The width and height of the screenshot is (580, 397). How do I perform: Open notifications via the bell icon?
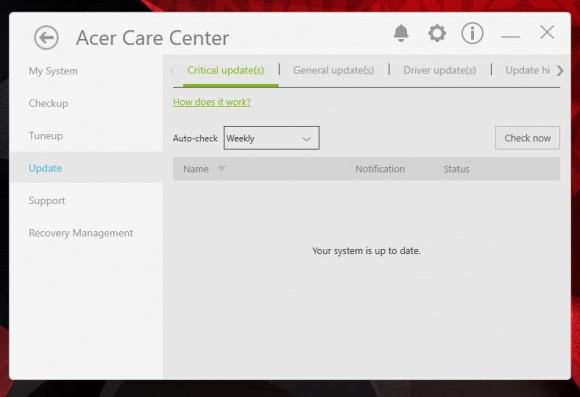[x=401, y=33]
